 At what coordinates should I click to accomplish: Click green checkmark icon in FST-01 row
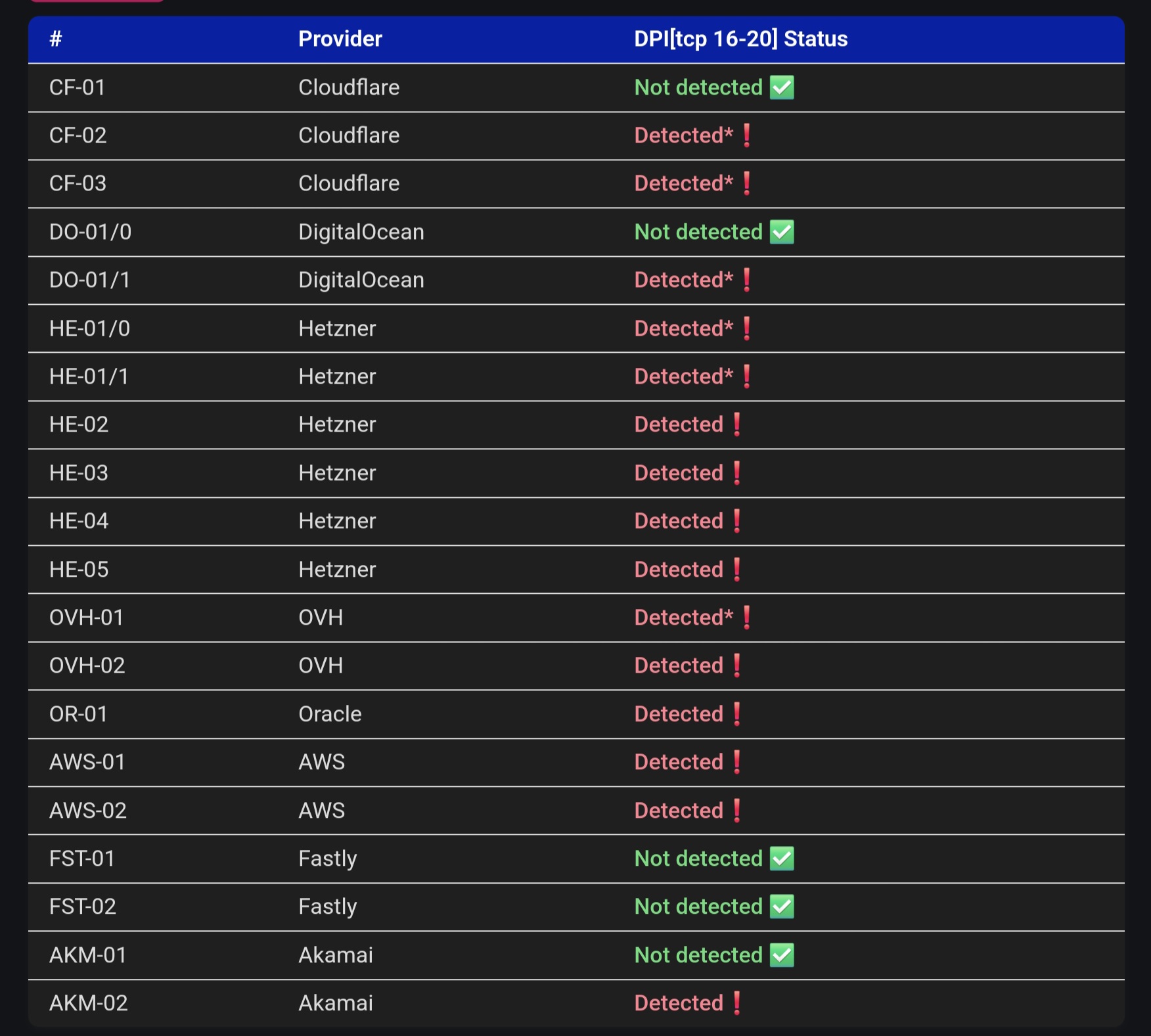click(x=782, y=859)
